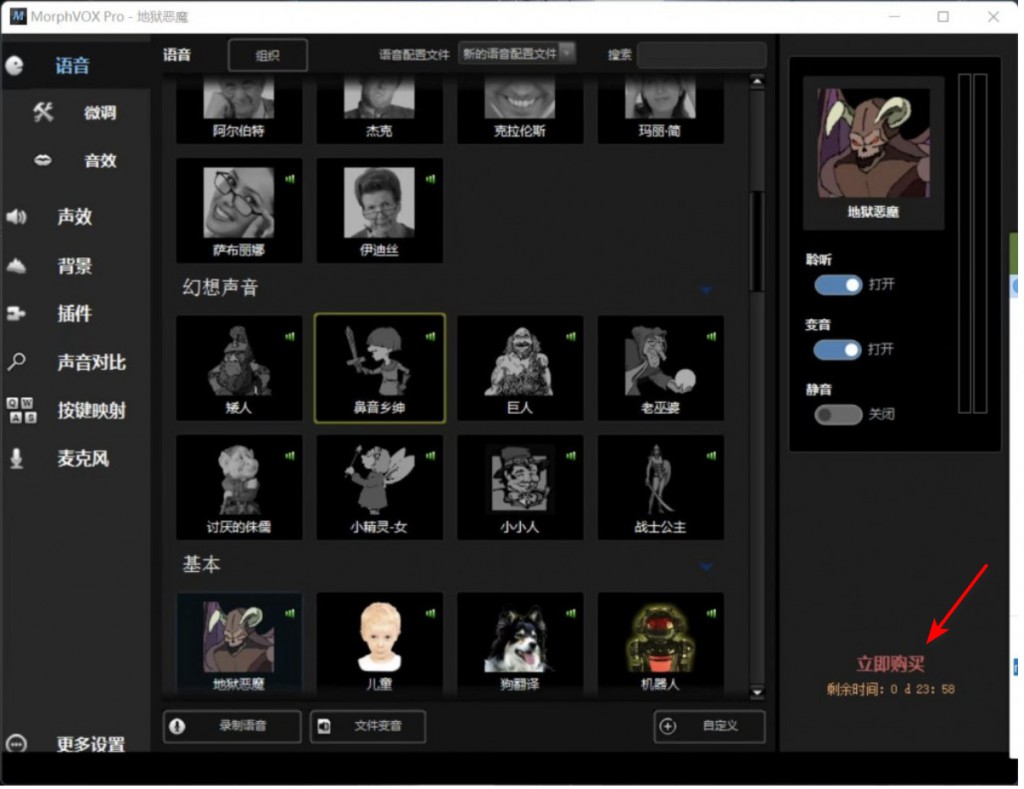Click the 录制语音 record button

coord(232,726)
